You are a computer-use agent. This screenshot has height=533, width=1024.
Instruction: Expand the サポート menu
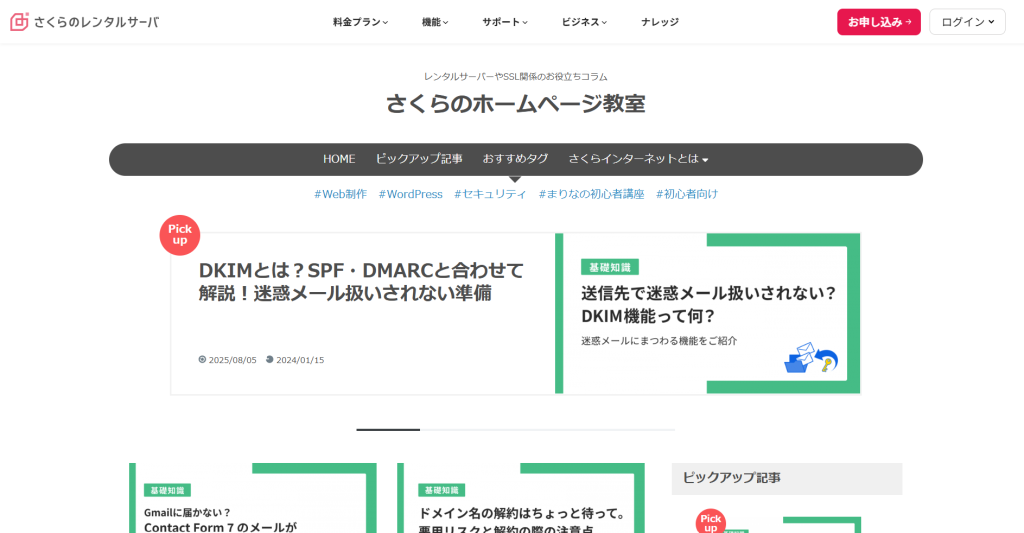pyautogui.click(x=505, y=22)
